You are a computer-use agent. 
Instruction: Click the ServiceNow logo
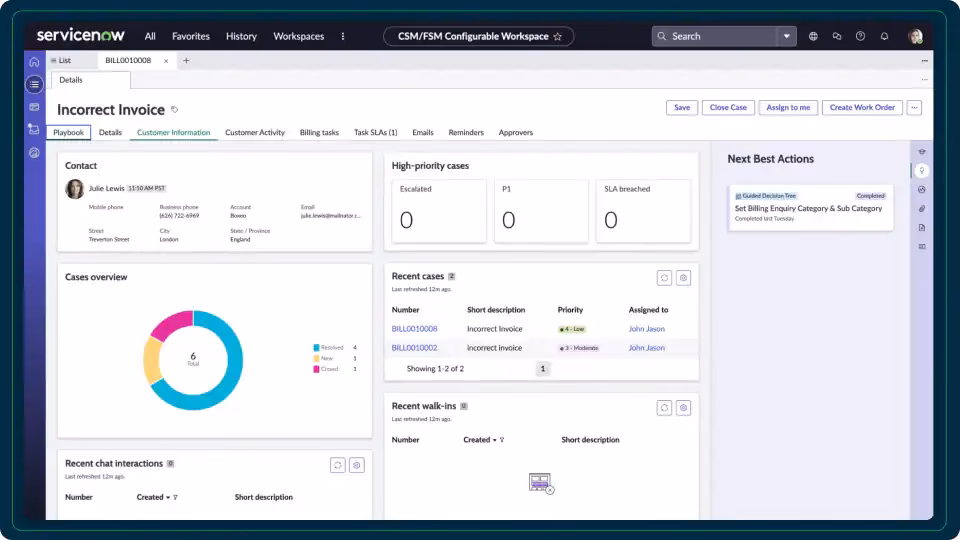(80, 36)
